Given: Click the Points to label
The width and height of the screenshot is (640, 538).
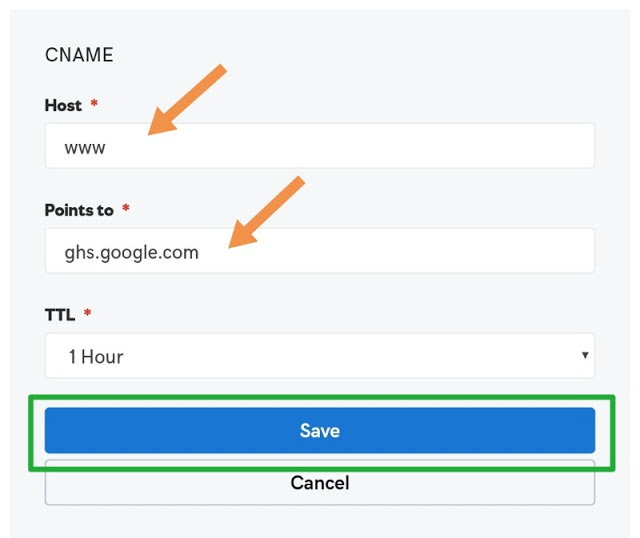Looking at the screenshot, I should (x=79, y=210).
